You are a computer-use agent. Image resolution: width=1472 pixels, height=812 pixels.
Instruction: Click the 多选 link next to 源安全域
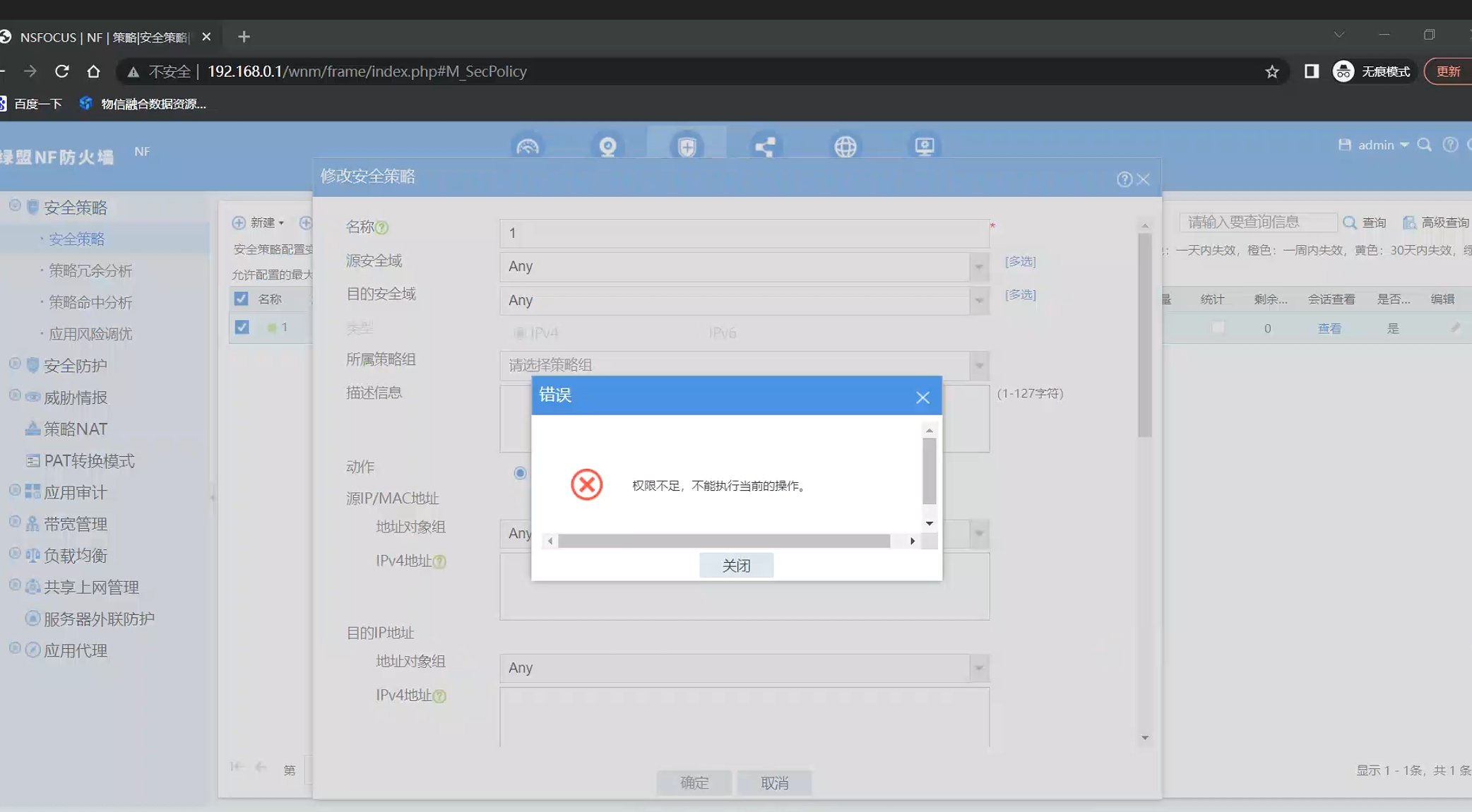[x=1020, y=261]
